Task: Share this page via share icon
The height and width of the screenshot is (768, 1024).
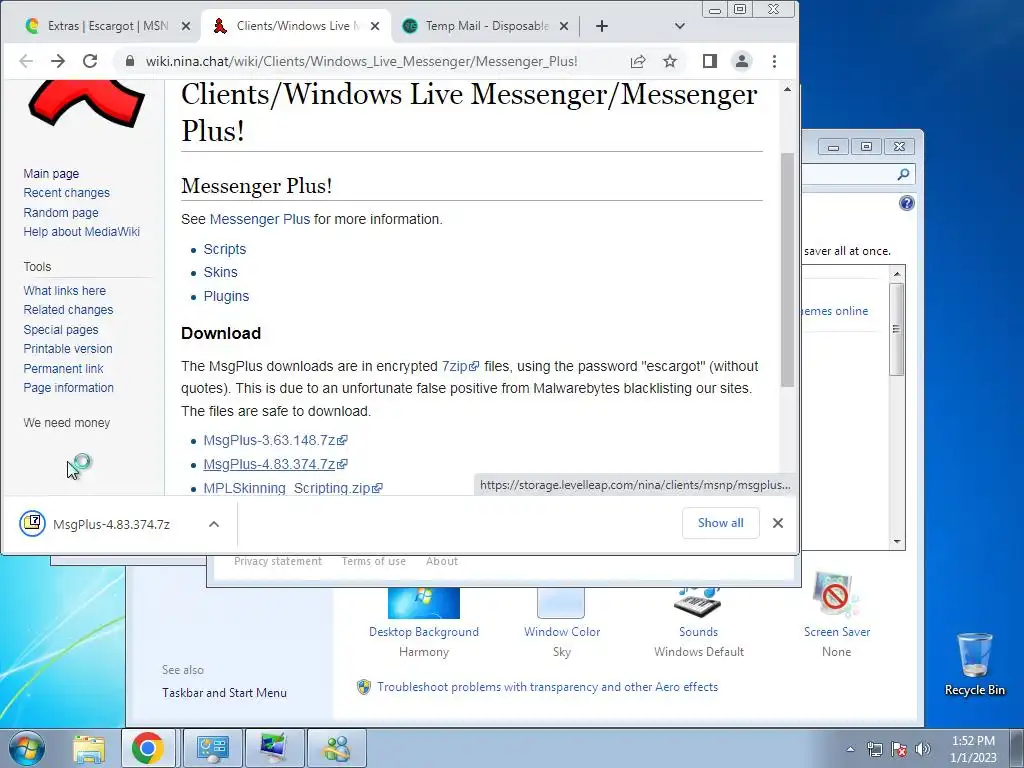Action: point(637,61)
